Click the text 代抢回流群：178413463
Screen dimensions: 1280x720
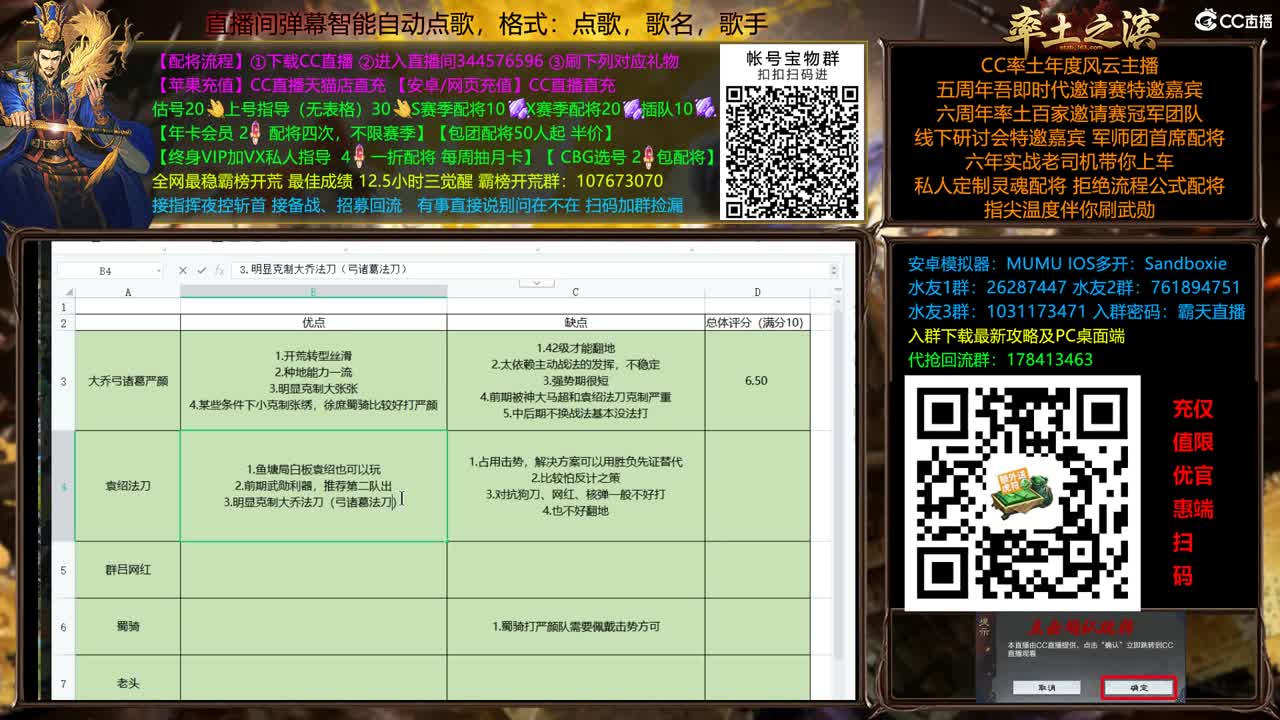(1000, 359)
